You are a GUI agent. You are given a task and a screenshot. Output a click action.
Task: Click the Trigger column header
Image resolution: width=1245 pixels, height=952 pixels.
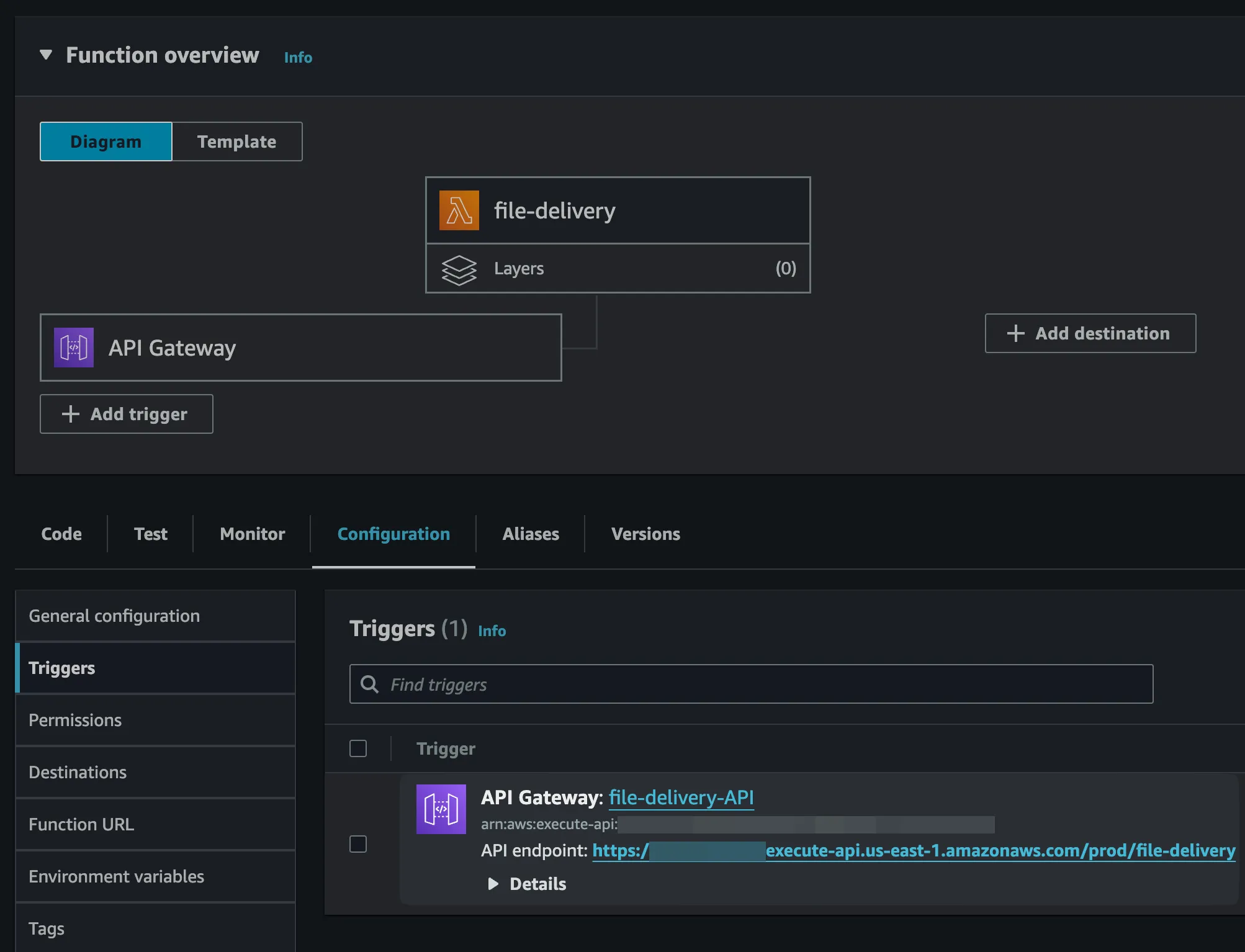tap(446, 748)
